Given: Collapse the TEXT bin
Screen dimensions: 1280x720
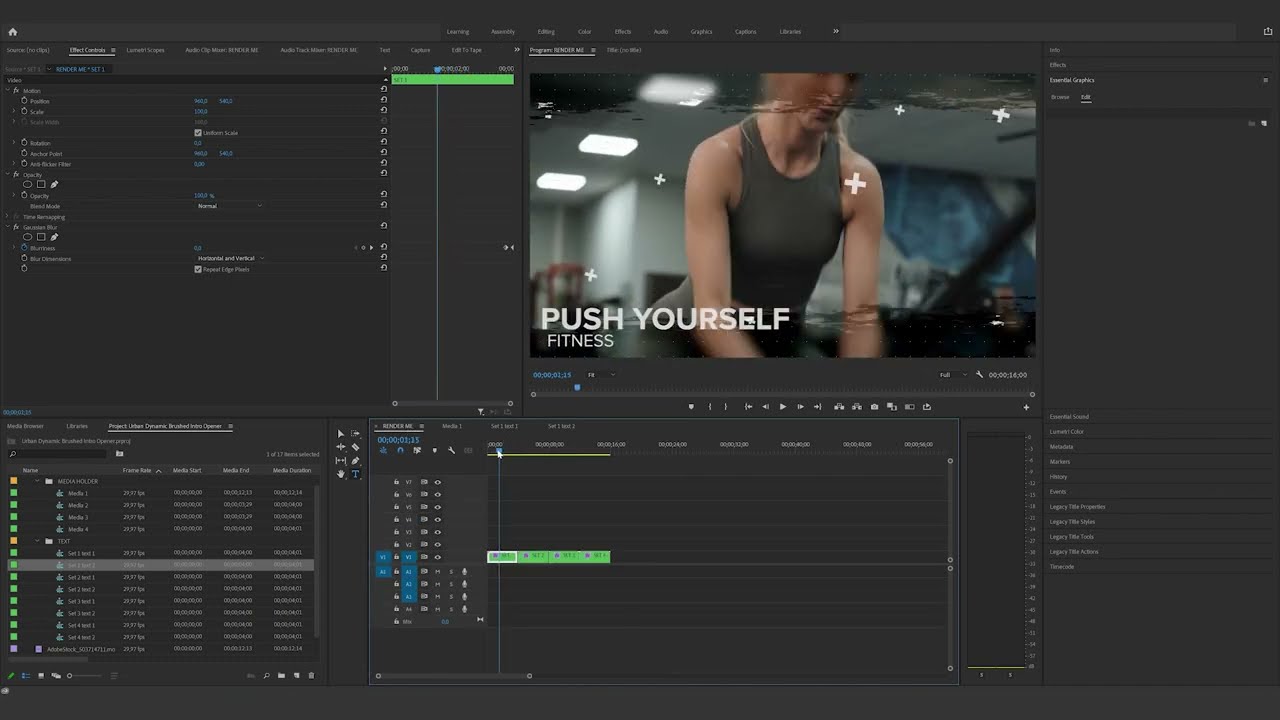Looking at the screenshot, I should [38, 541].
